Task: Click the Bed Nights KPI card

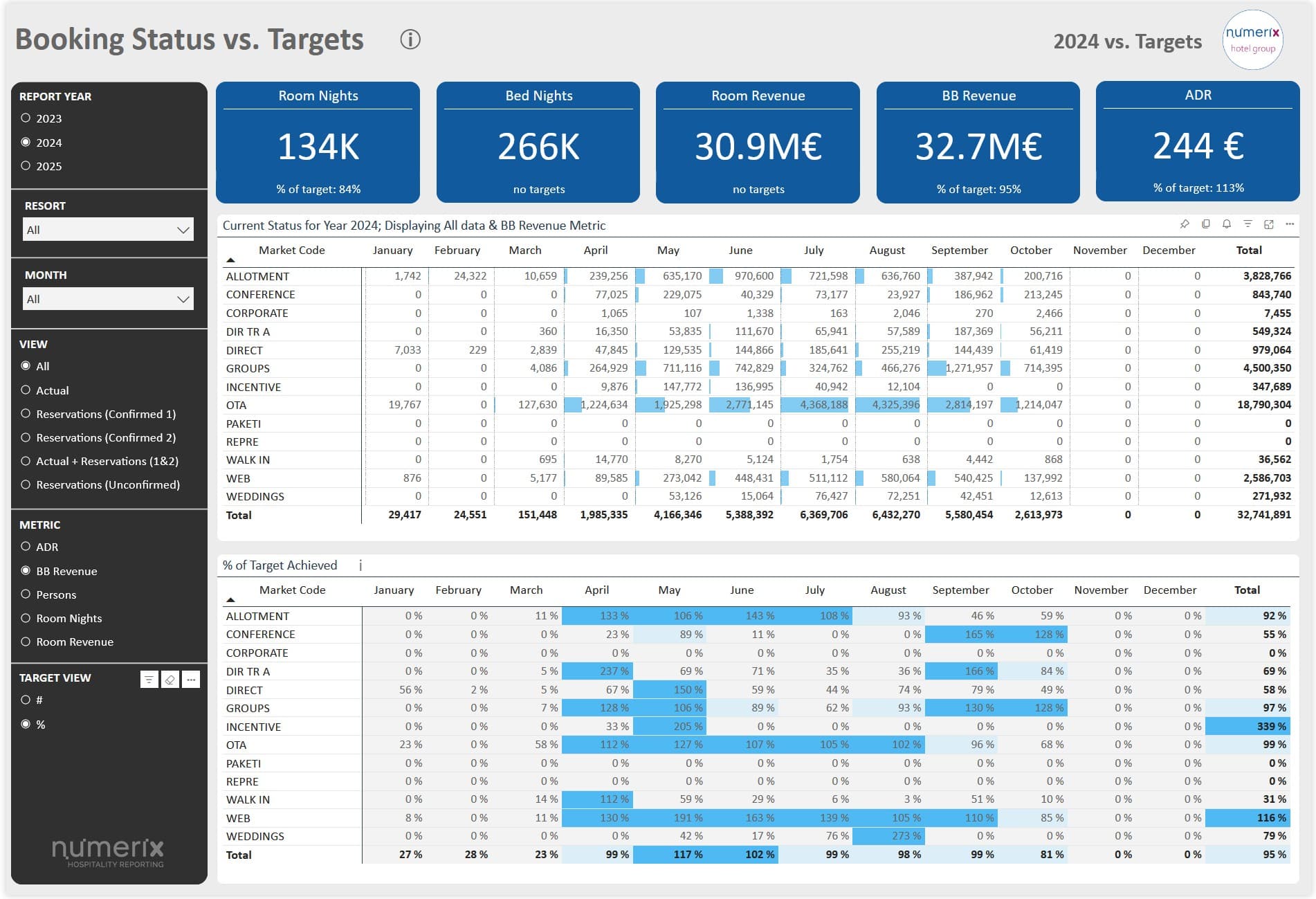Action: coord(538,142)
